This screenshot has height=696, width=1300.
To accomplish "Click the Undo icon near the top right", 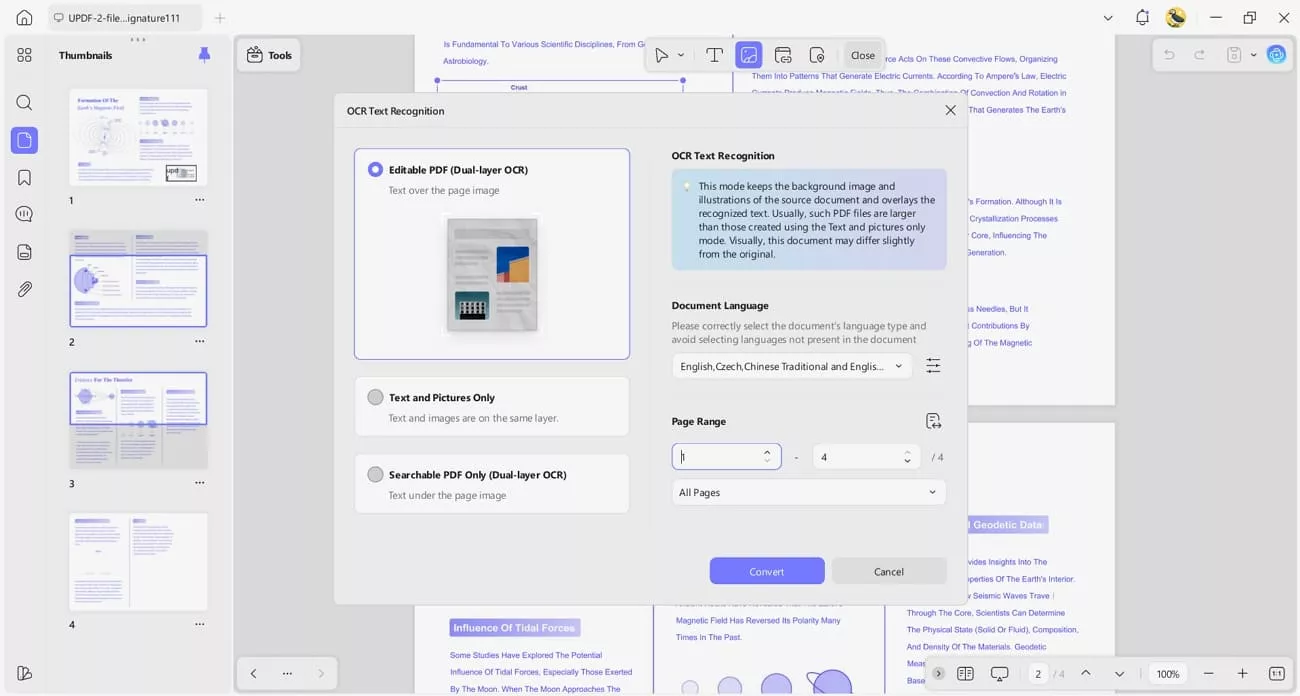I will point(1168,54).
